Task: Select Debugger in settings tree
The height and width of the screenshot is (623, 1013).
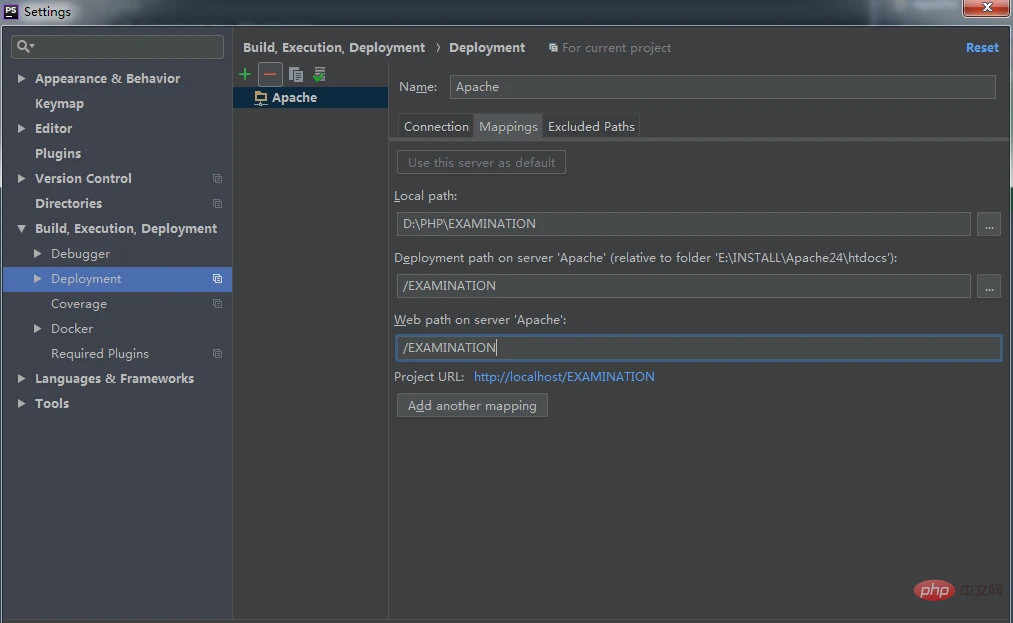Action: [81, 253]
